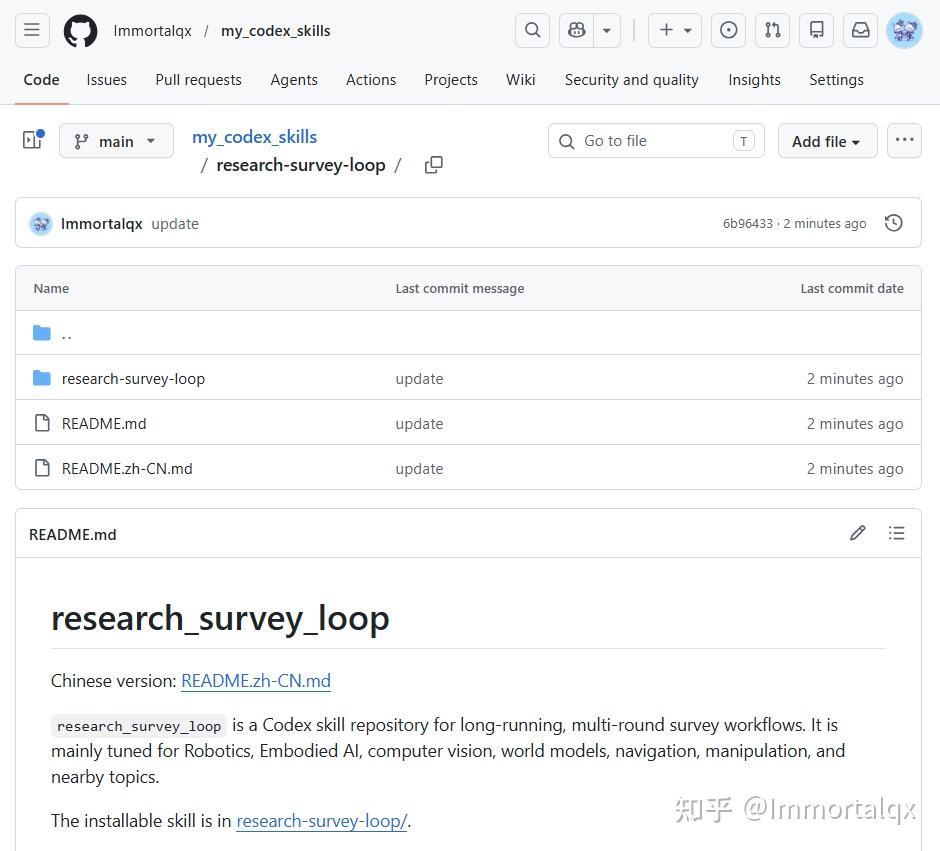Open the Projects tab
940x851 pixels.
click(x=451, y=80)
